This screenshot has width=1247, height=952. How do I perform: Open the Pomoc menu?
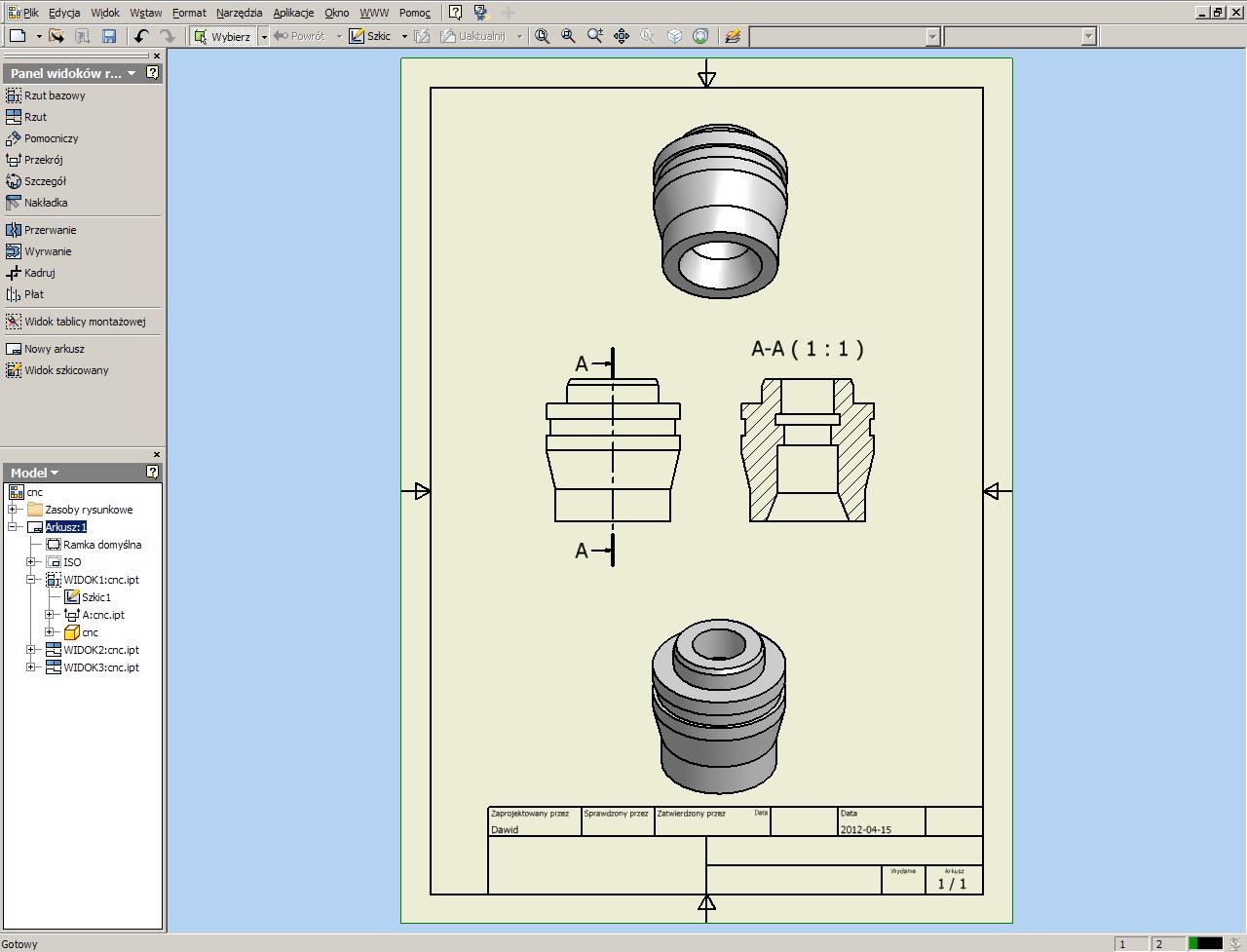click(x=415, y=13)
